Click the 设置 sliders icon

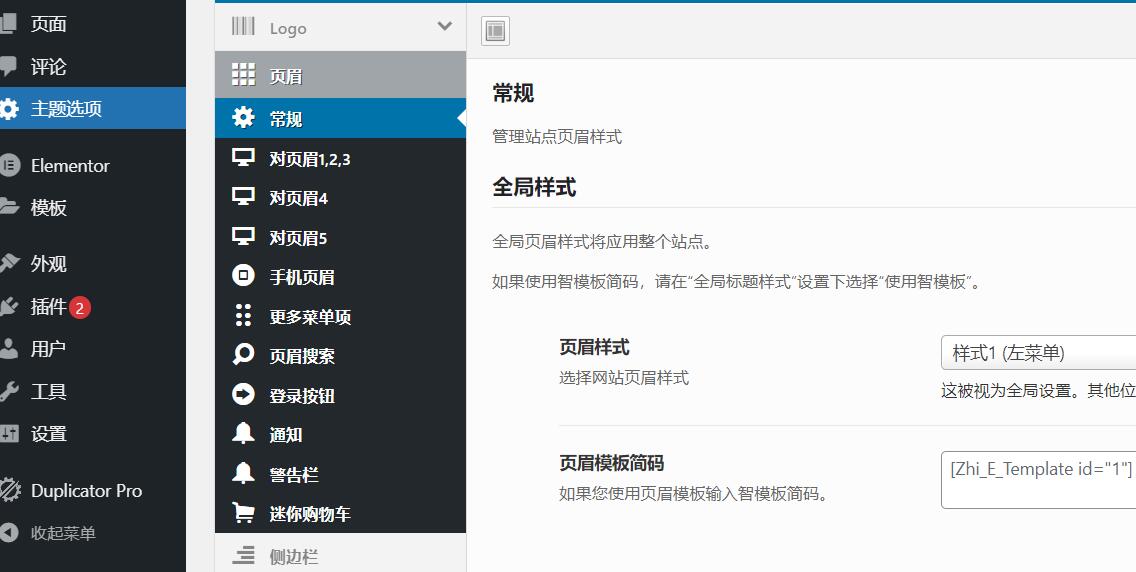click(9, 433)
